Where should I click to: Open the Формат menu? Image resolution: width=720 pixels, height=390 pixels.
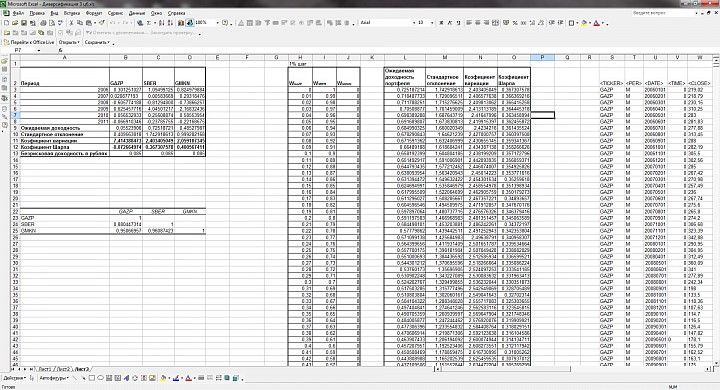(94, 13)
